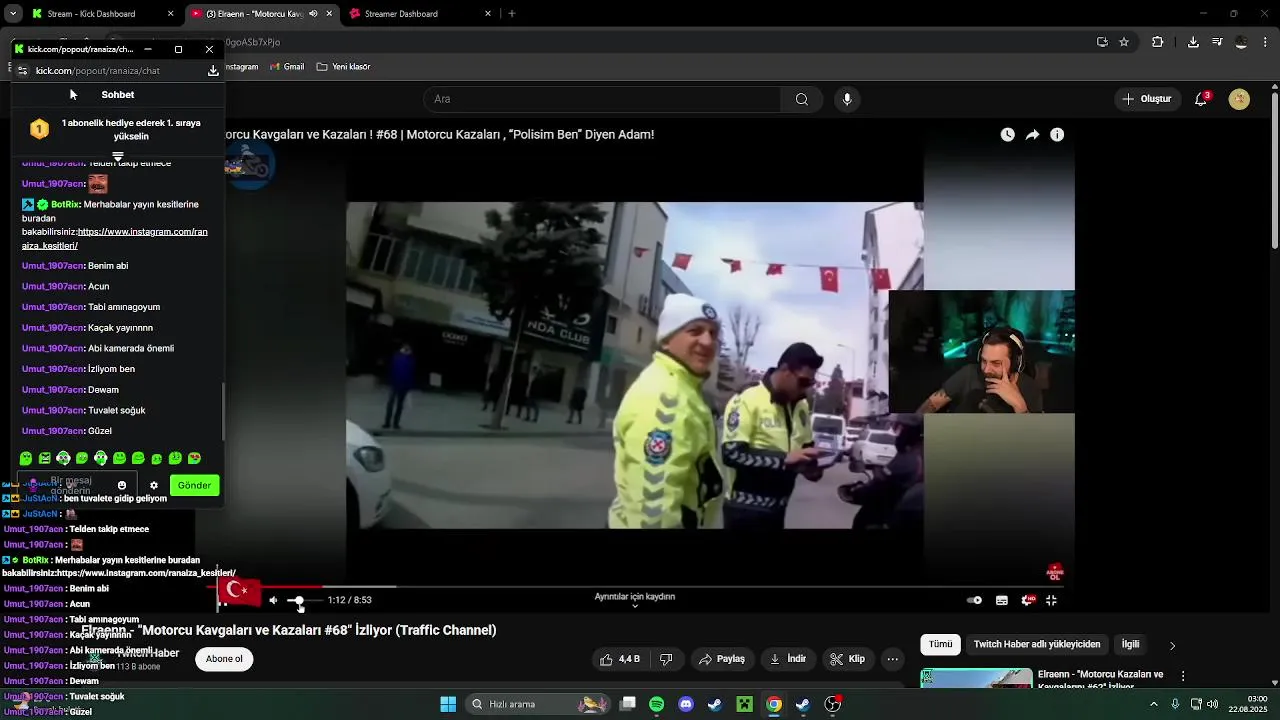
Task: Show hidden system tray icons chevron
Action: (1156, 704)
